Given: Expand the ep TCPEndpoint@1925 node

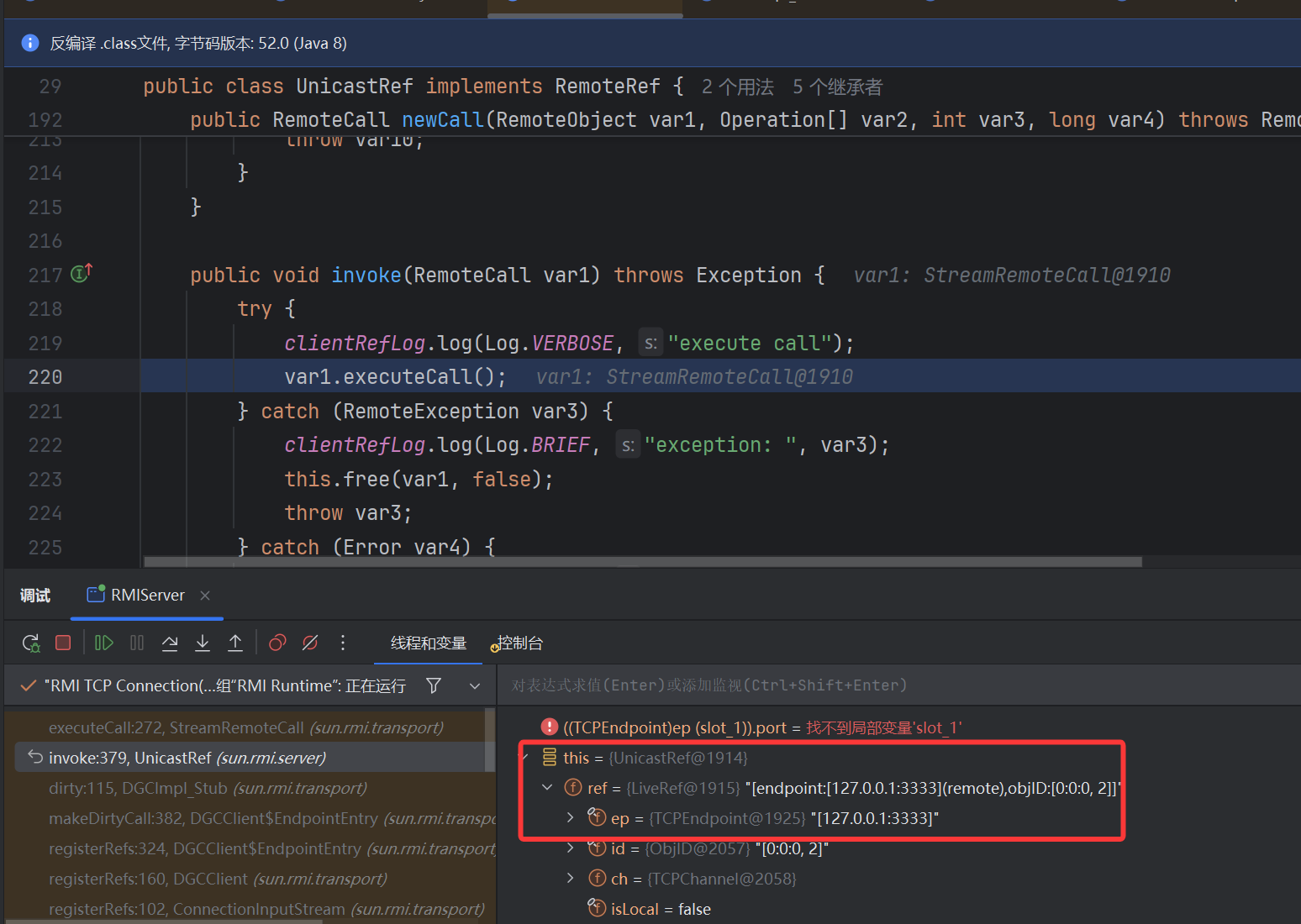Looking at the screenshot, I should click(x=571, y=818).
